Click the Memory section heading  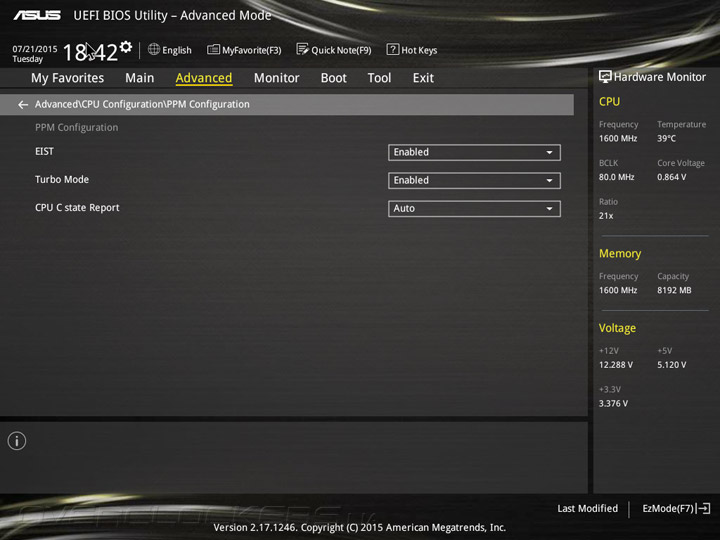click(x=620, y=253)
